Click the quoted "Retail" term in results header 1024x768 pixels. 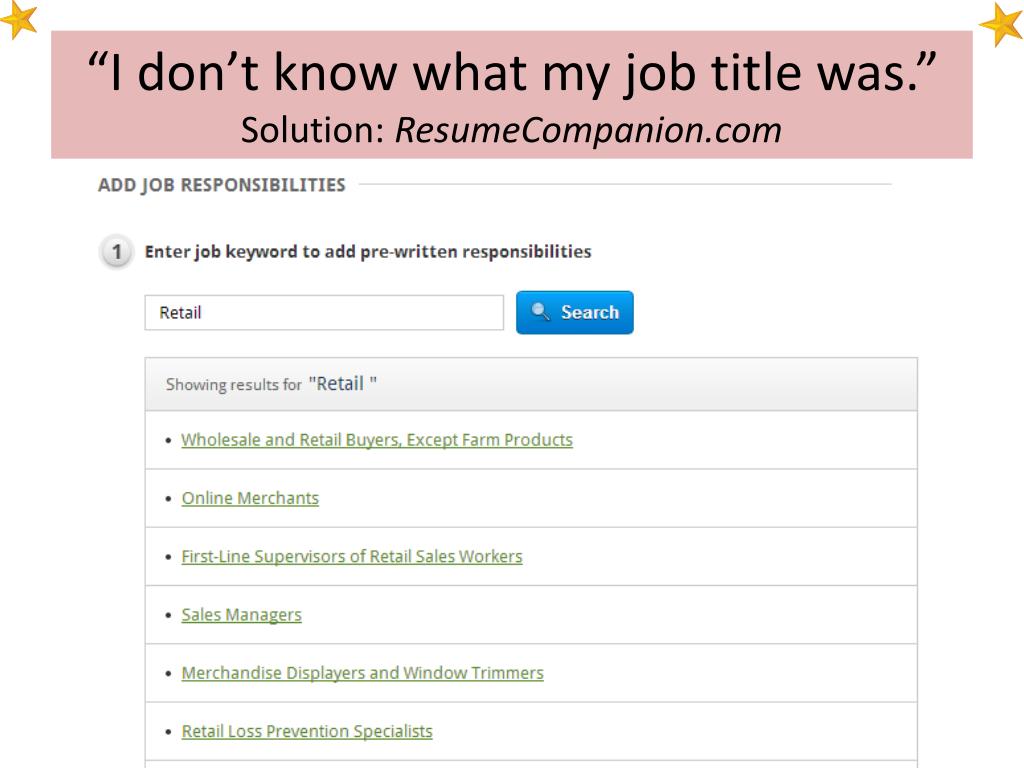pyautogui.click(x=342, y=383)
